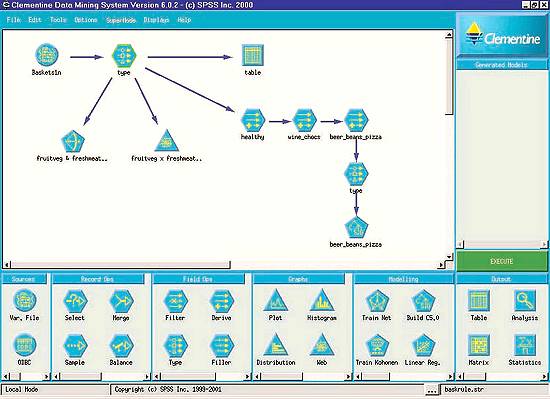This screenshot has height=399, width=550.
Task: Click the ellipsis button in status bar
Action: (x=432, y=390)
